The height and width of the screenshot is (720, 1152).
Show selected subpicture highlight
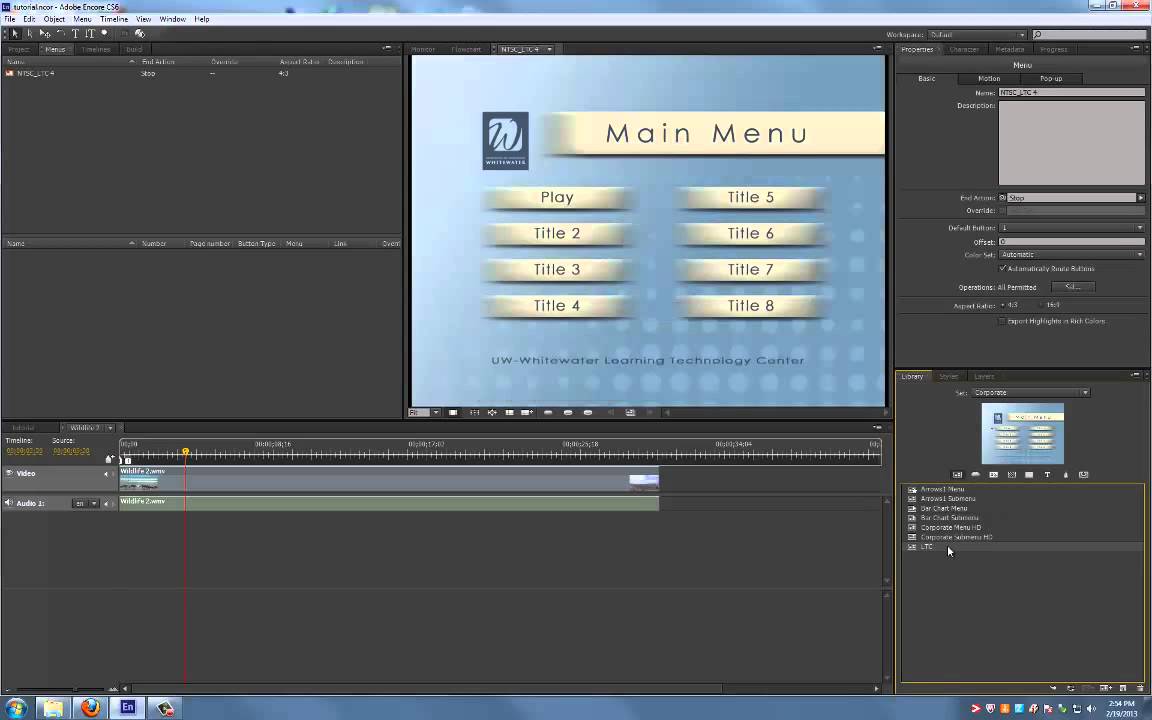(567, 413)
